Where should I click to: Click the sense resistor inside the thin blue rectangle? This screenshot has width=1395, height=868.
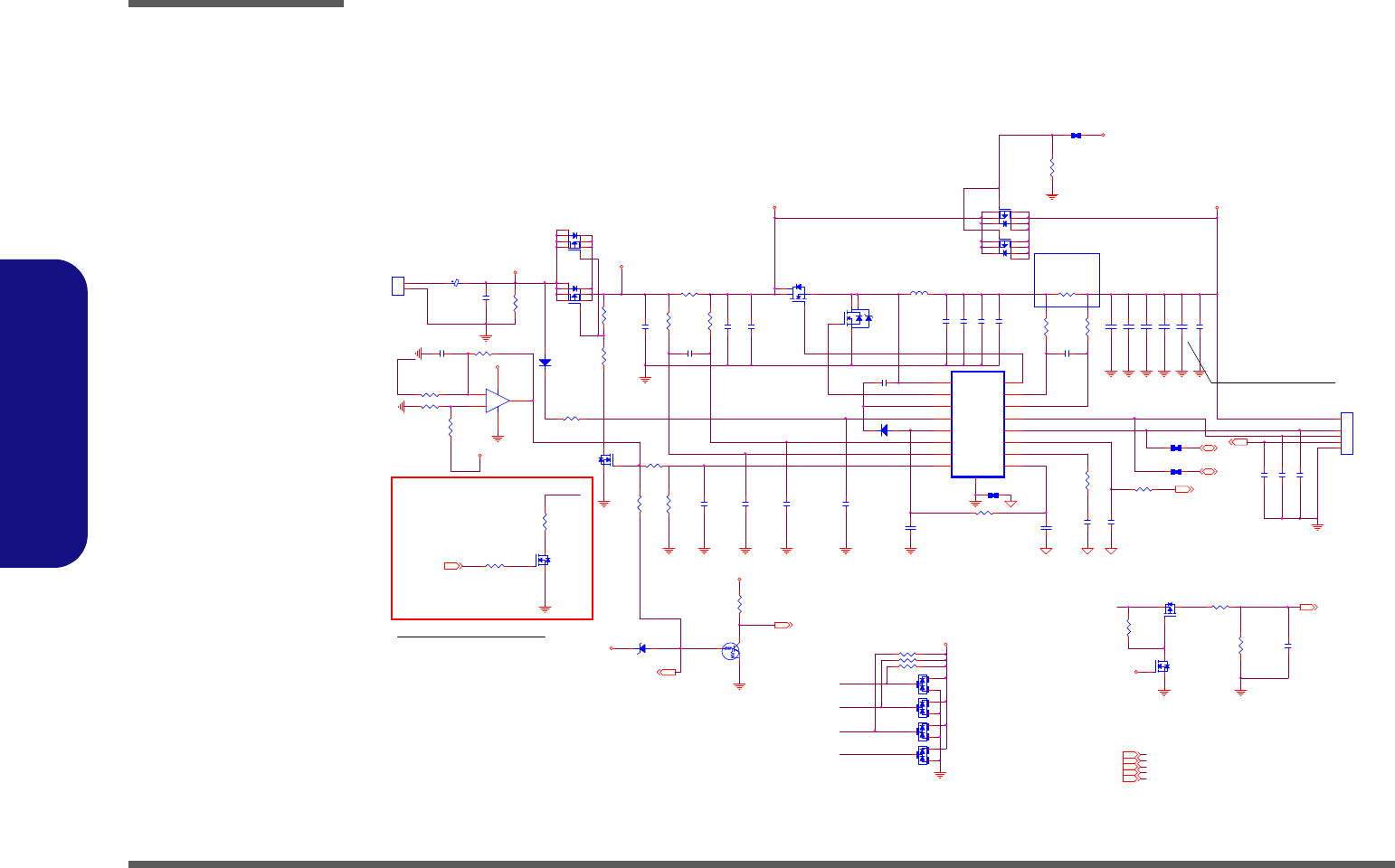tap(1067, 294)
